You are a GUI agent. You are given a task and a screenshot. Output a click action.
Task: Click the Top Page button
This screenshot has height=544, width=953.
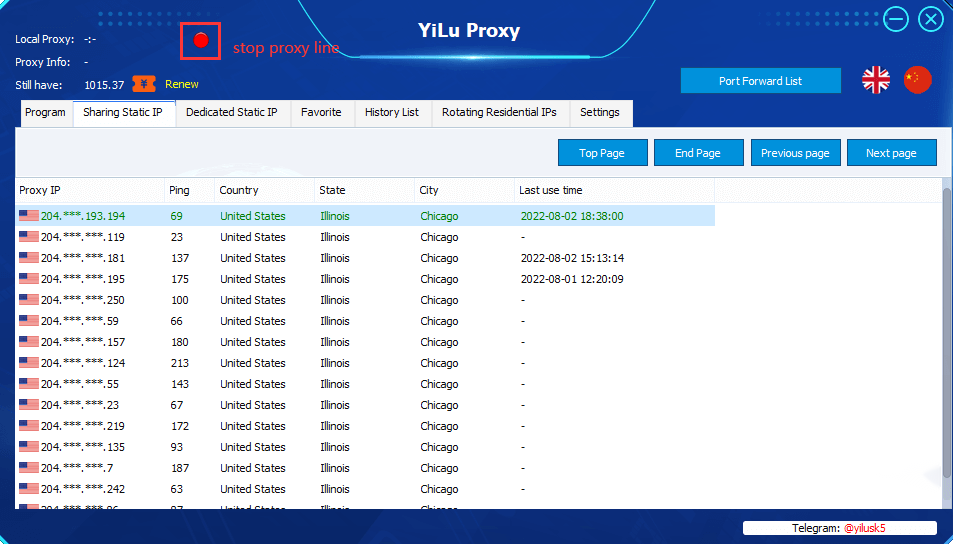602,153
